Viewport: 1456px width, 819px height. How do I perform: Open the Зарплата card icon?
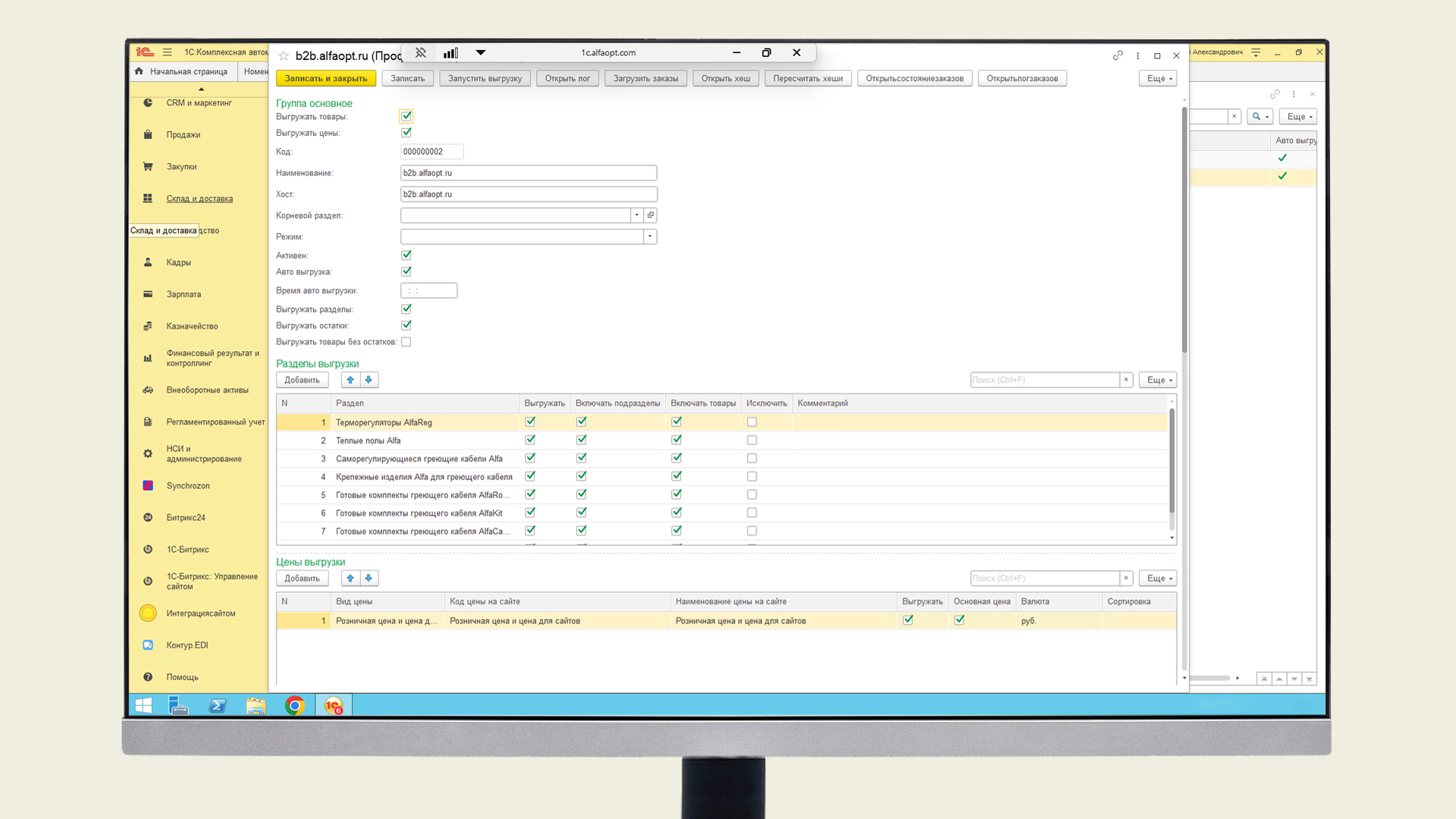pyautogui.click(x=148, y=294)
